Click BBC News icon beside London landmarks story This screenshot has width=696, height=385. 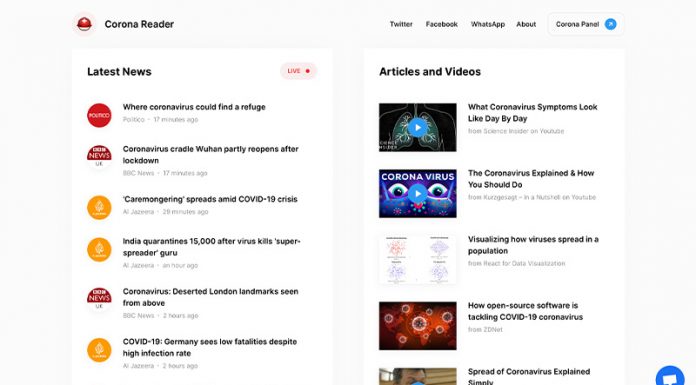(99, 298)
